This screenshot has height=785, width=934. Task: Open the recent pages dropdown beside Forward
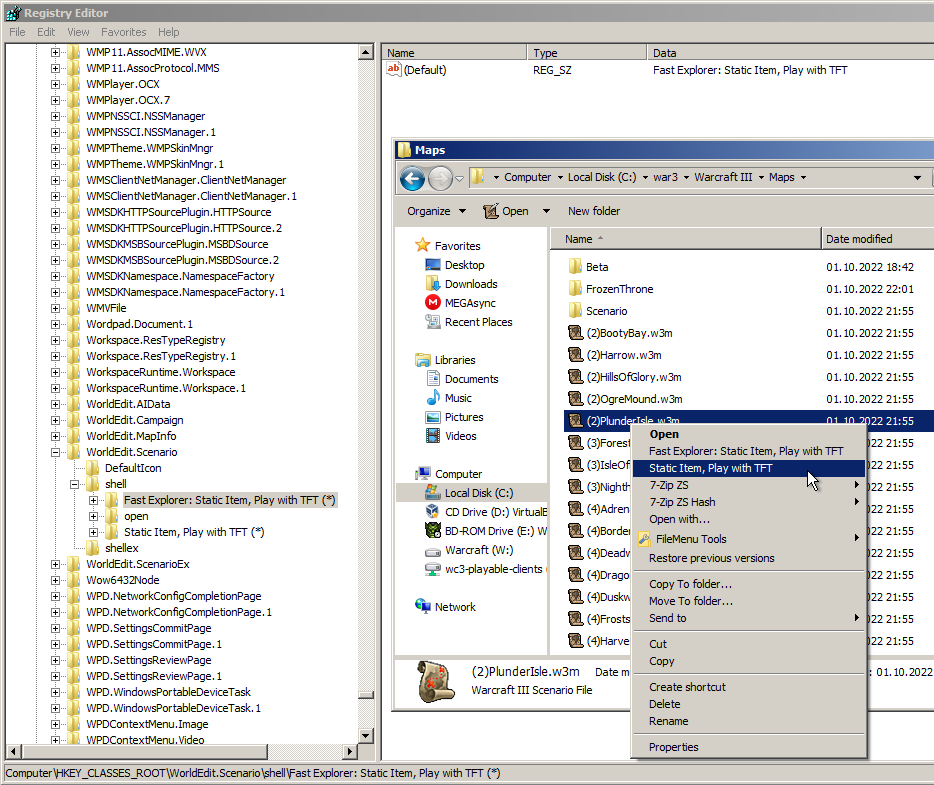click(x=459, y=178)
